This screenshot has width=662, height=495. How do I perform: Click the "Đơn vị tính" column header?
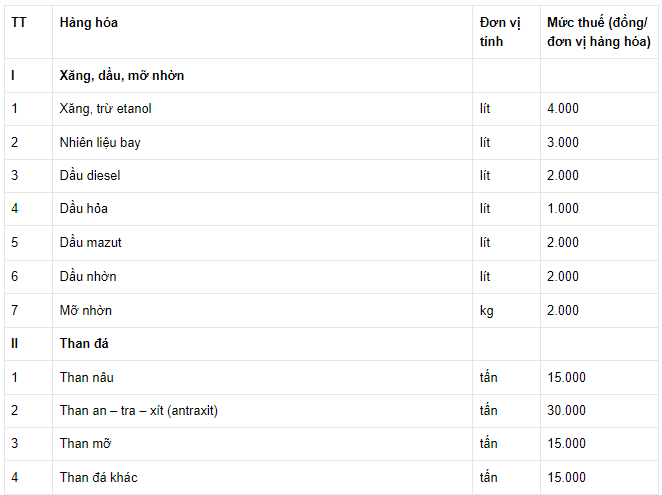coord(498,32)
